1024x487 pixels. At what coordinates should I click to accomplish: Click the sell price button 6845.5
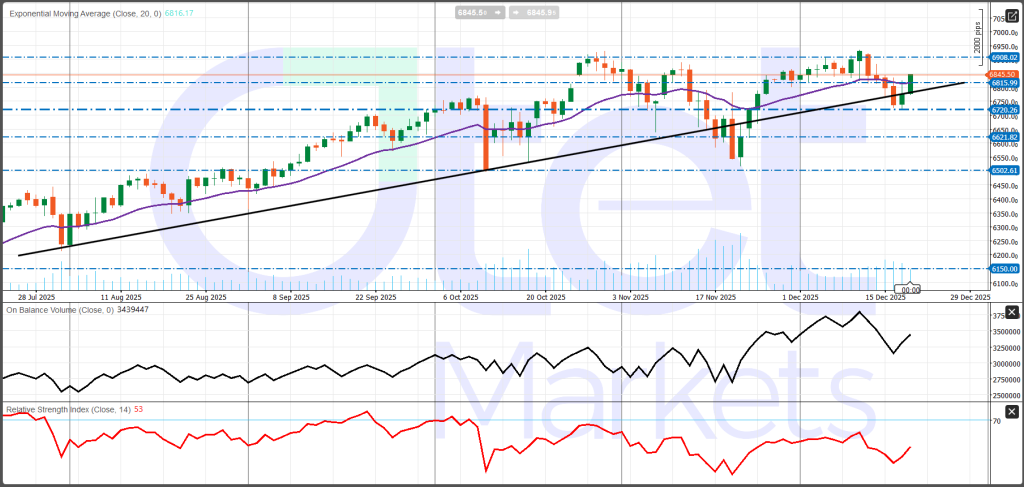coord(472,13)
